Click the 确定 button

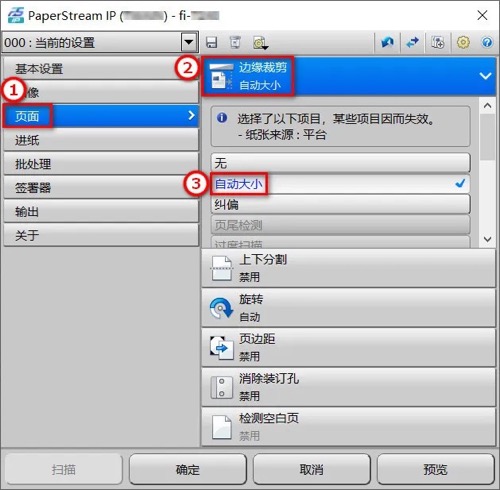[188, 470]
